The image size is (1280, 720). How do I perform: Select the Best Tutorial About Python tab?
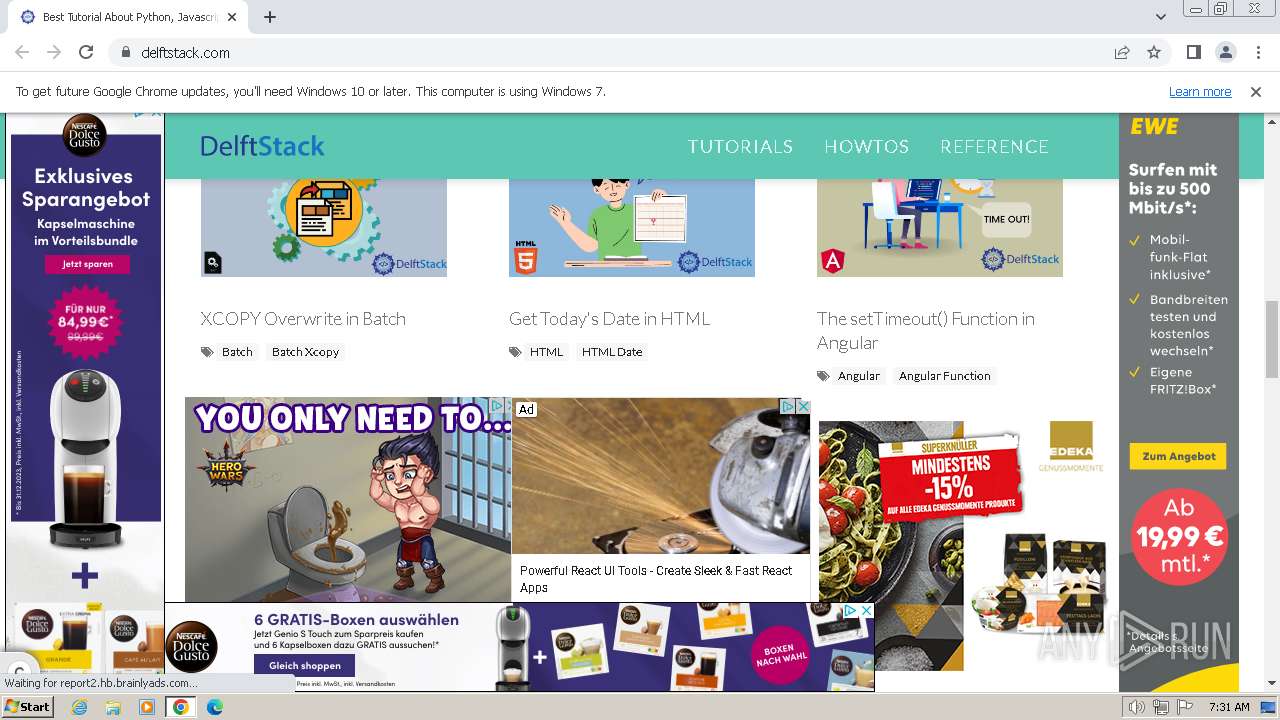[130, 17]
